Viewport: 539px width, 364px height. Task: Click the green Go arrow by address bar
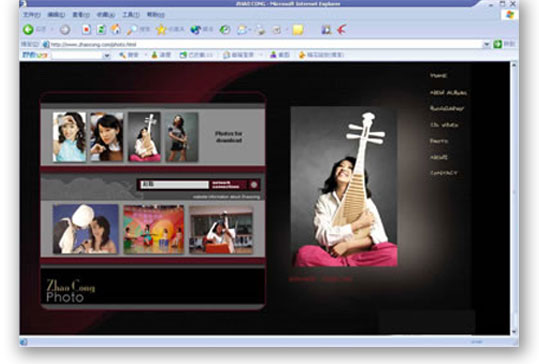[497, 44]
